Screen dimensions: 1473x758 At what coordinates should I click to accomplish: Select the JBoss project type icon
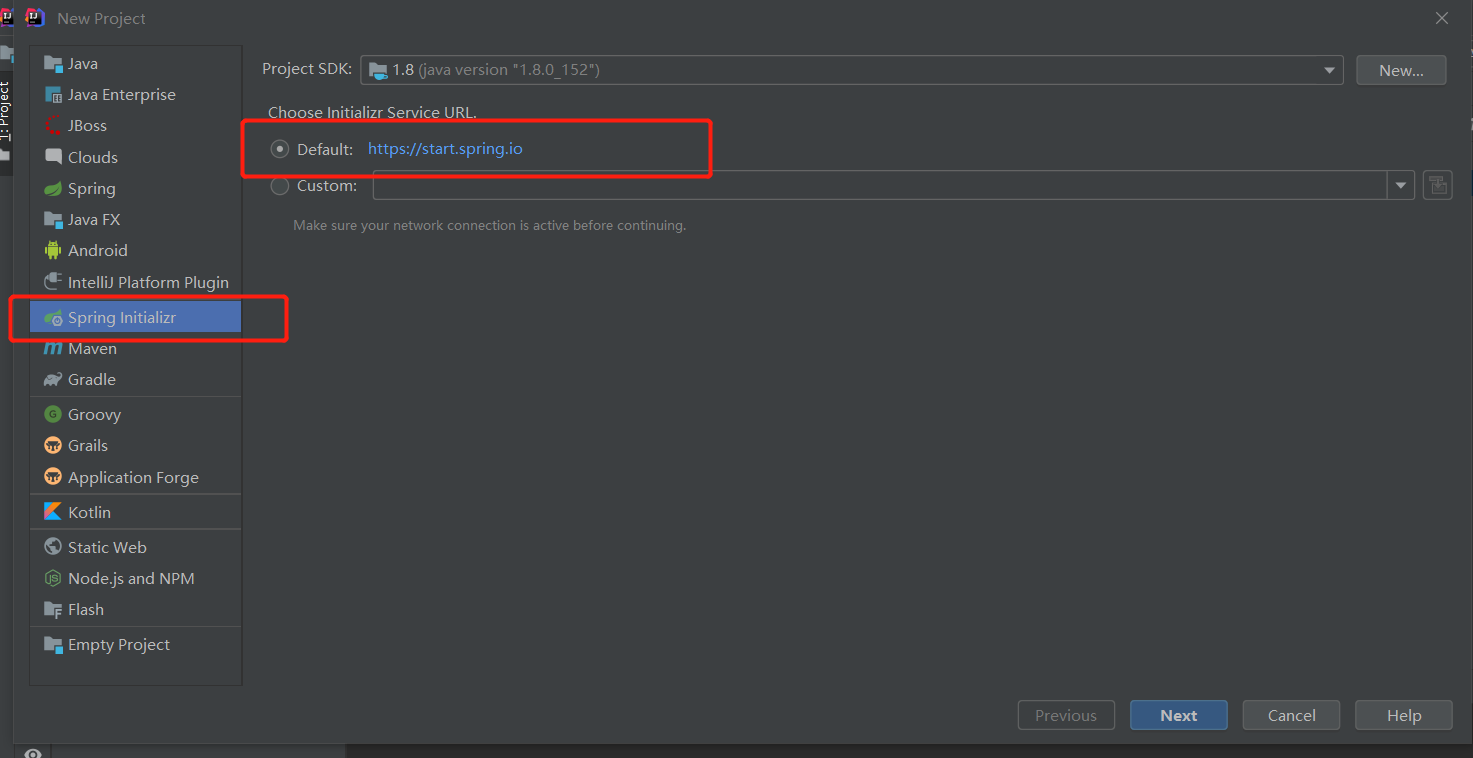point(53,125)
